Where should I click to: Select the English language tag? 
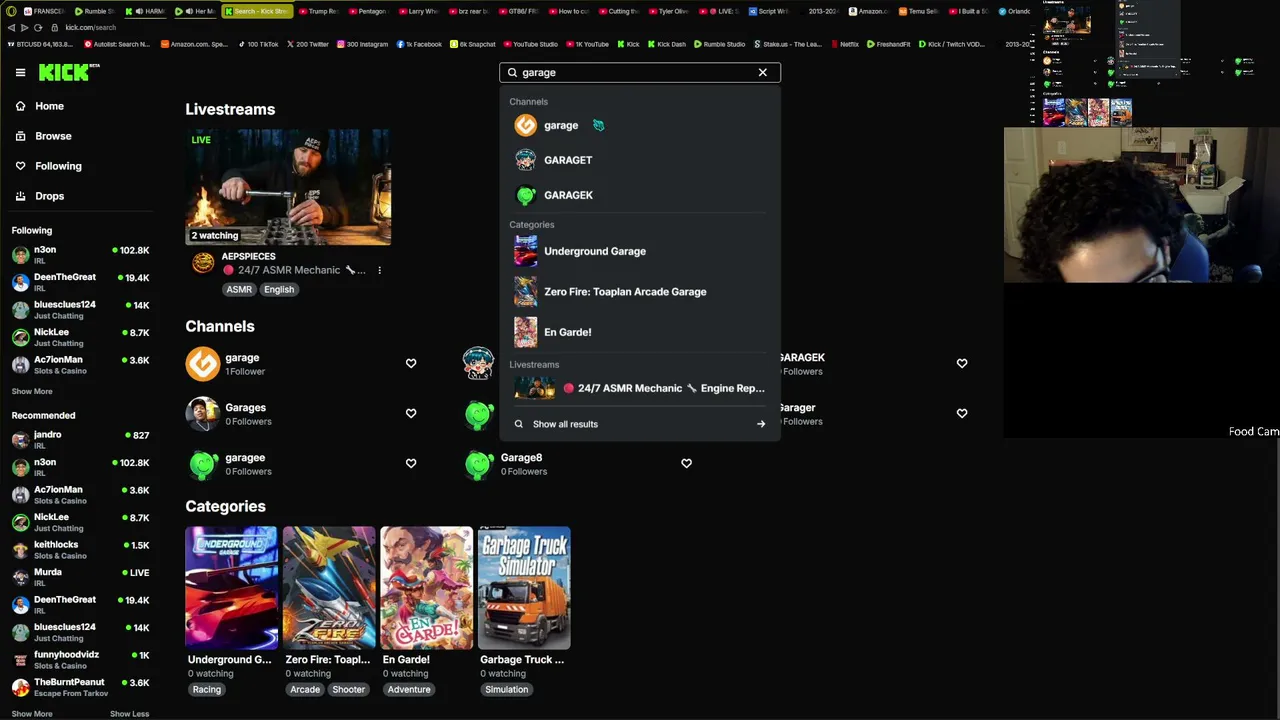tap(279, 290)
